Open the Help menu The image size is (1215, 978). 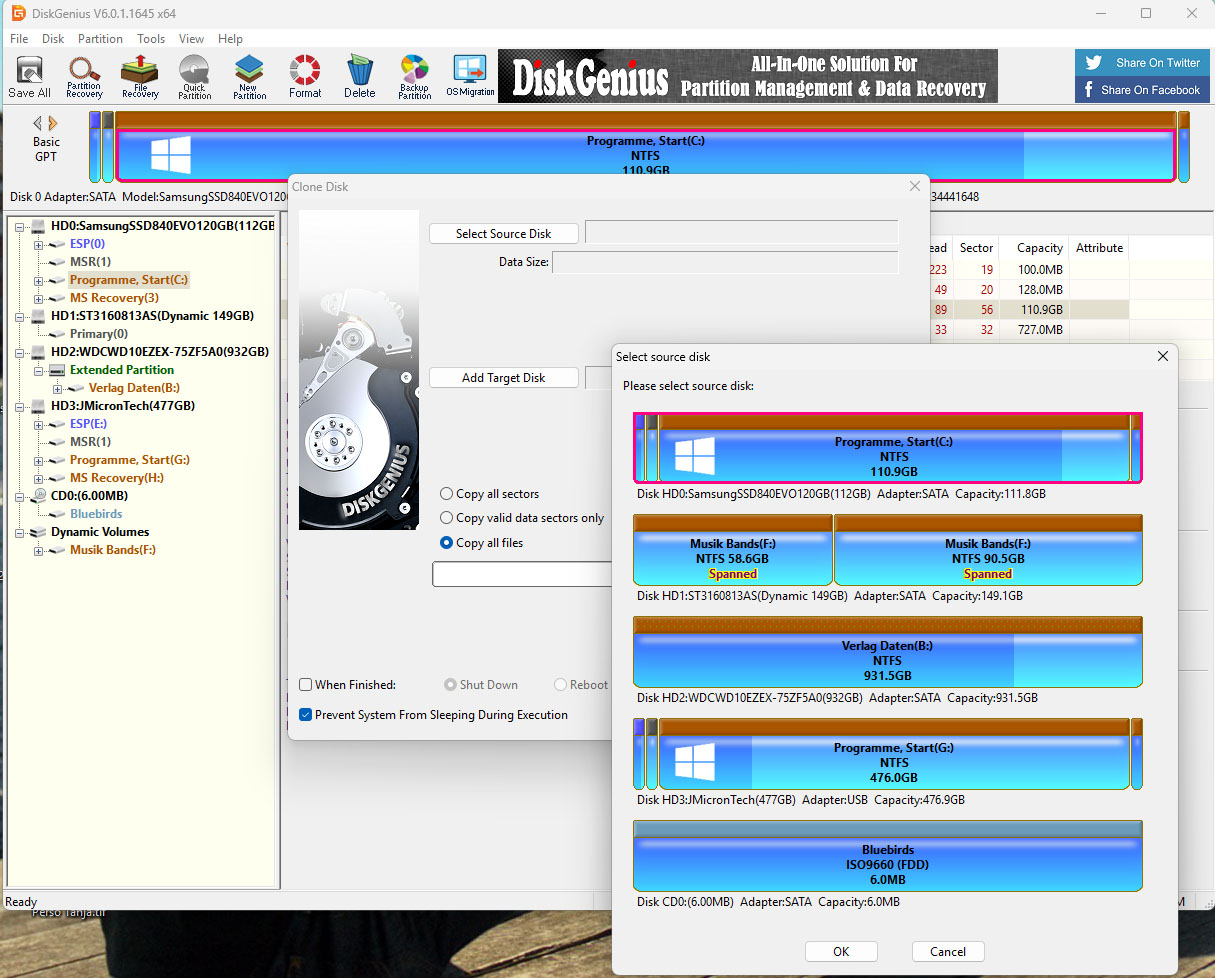coord(230,39)
